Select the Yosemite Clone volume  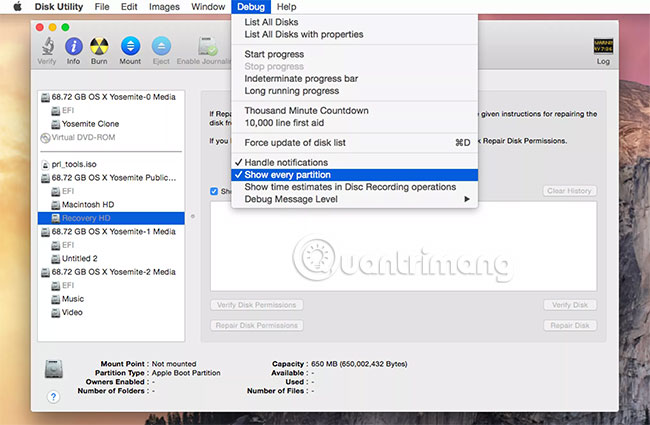pos(111,124)
